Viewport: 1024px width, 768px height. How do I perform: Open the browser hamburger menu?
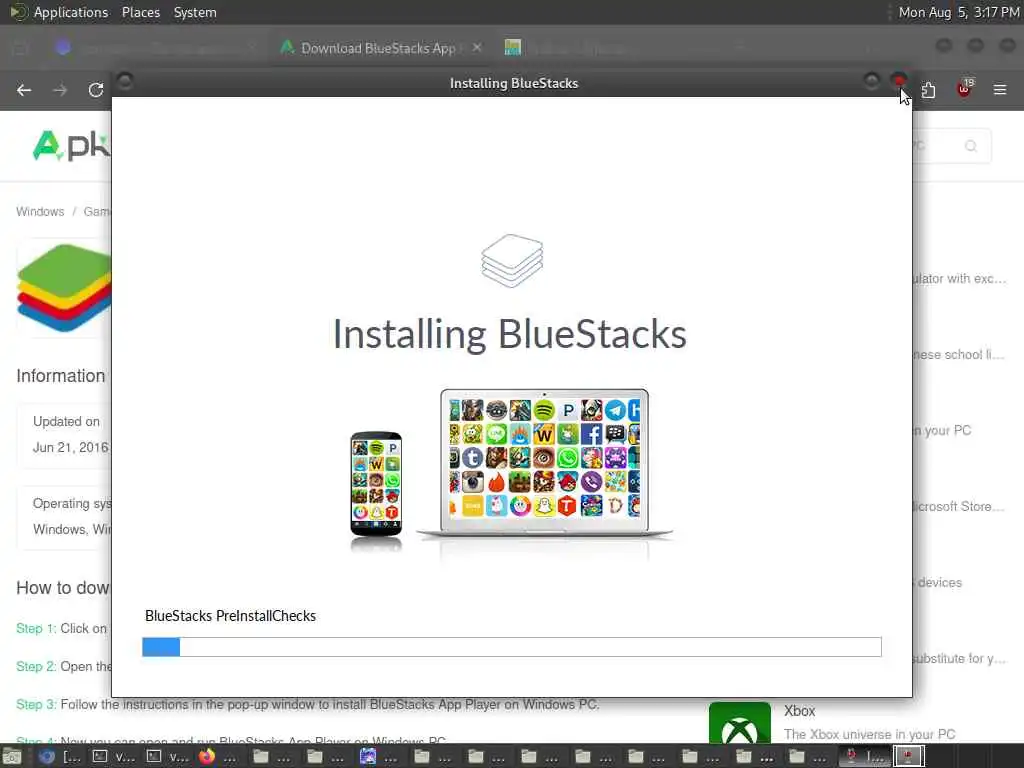click(x=1000, y=89)
